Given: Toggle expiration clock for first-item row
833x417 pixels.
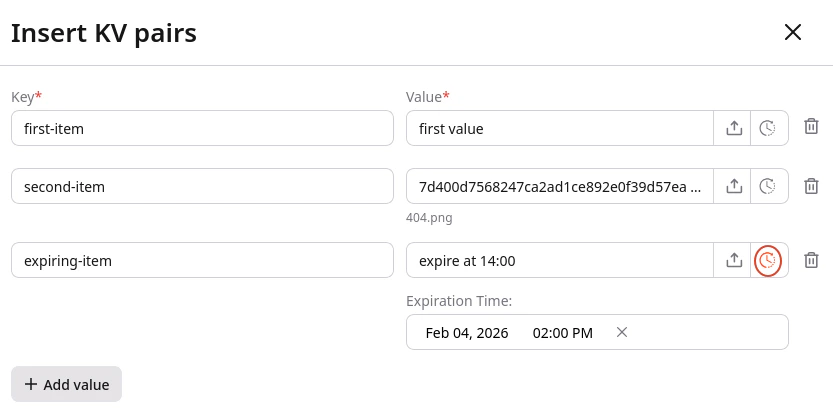Looking at the screenshot, I should [767, 128].
